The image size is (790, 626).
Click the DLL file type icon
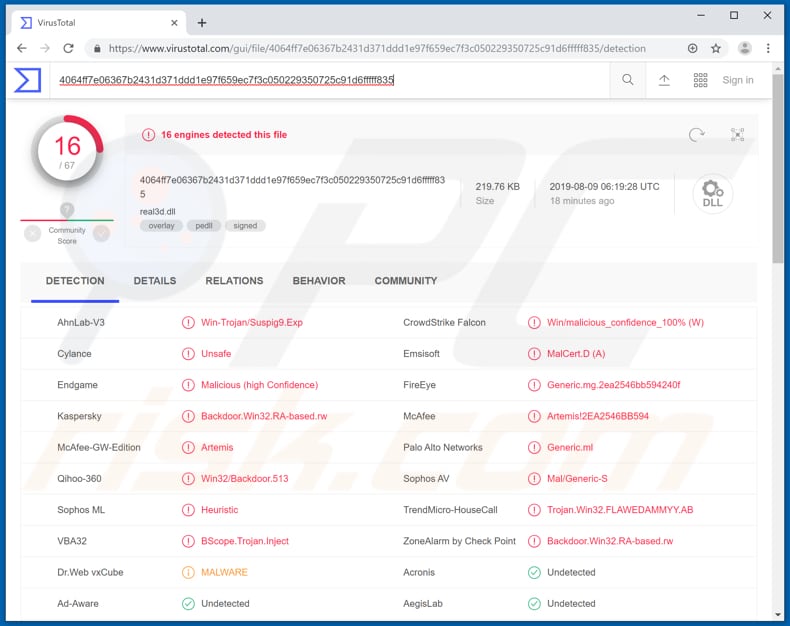(x=712, y=194)
